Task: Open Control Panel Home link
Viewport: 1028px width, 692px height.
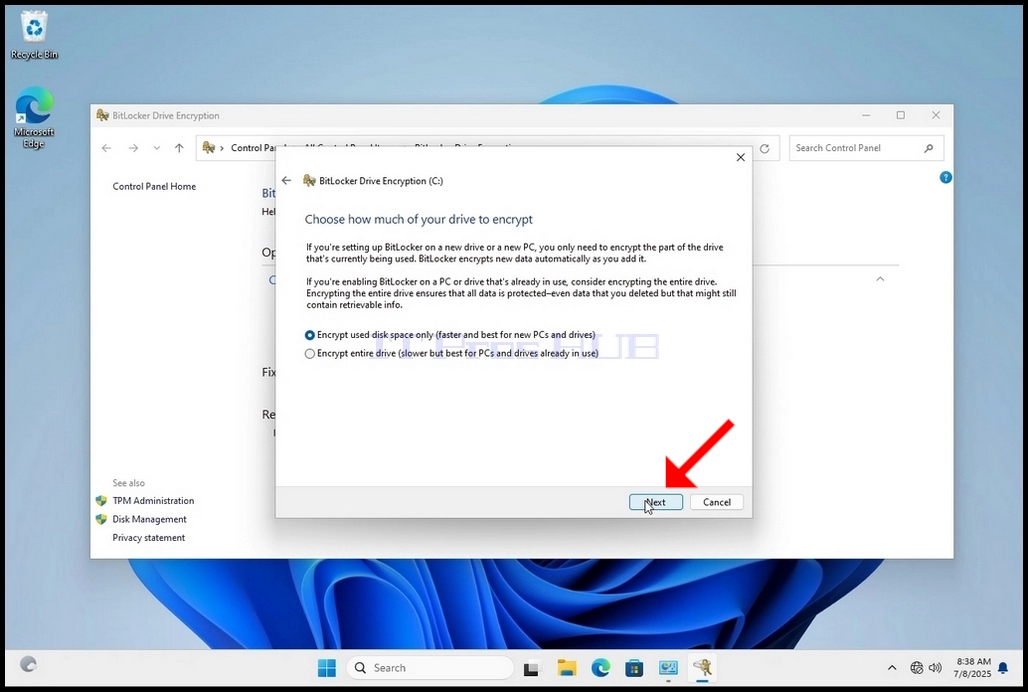Action: [x=154, y=186]
